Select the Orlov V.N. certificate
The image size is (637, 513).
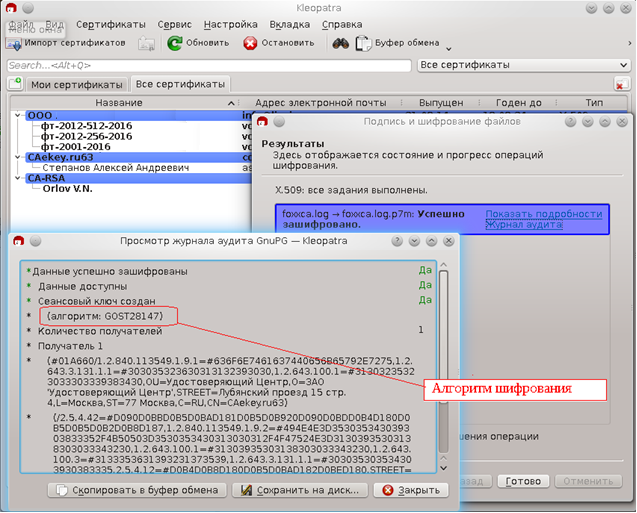click(67, 188)
